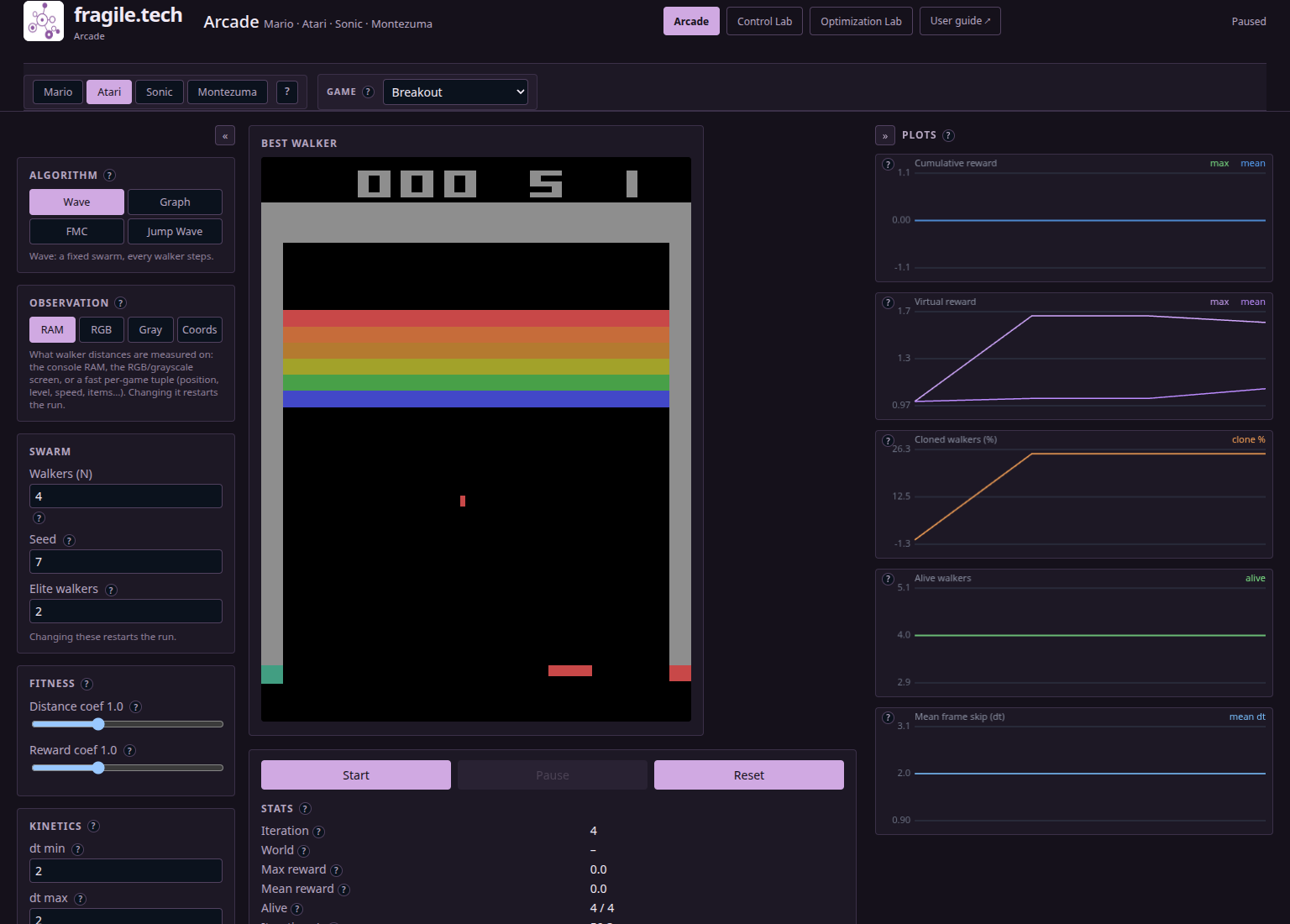Focus the Elite walkers input field

[126, 611]
